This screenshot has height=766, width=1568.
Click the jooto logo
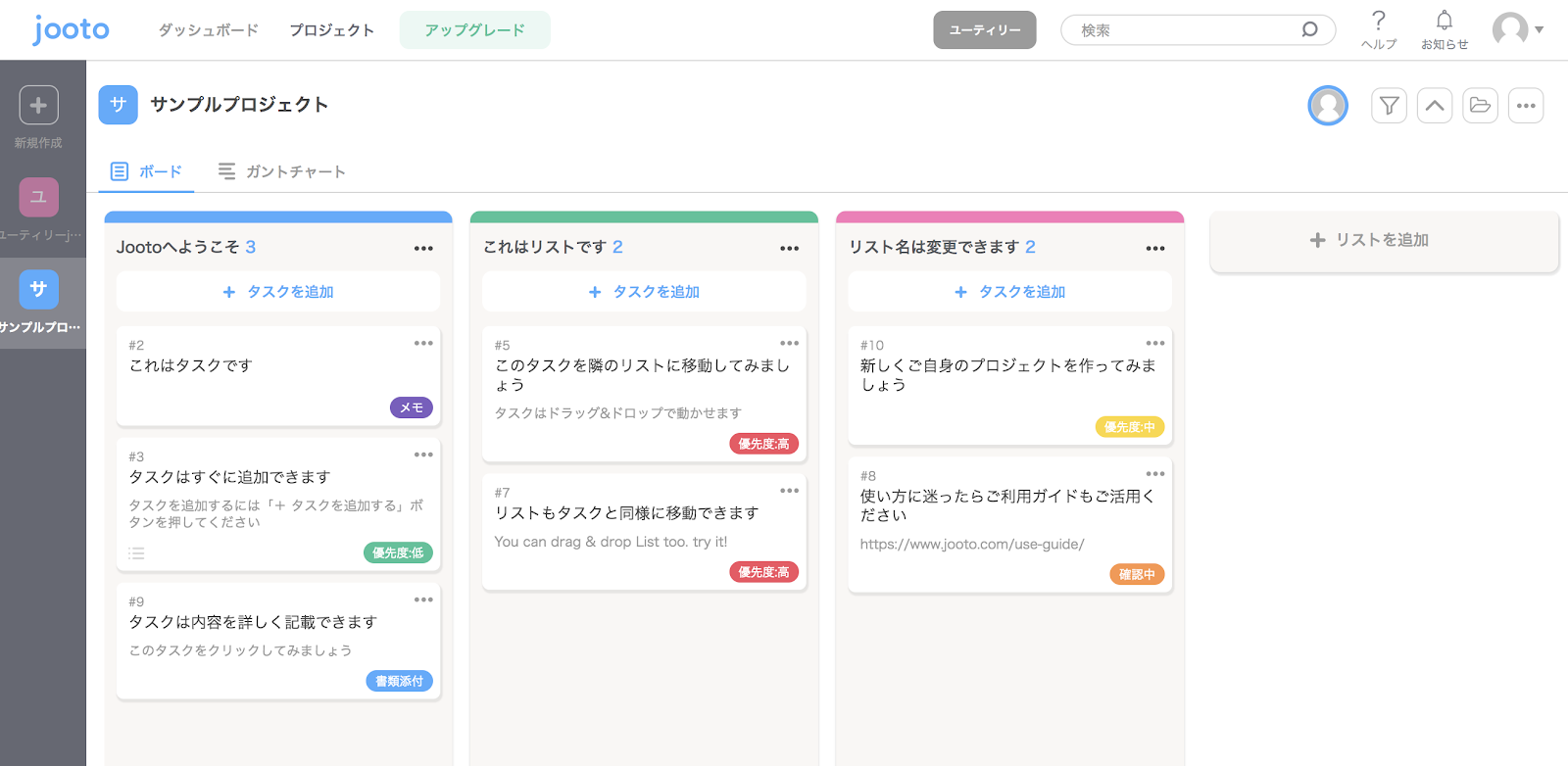[x=71, y=29]
